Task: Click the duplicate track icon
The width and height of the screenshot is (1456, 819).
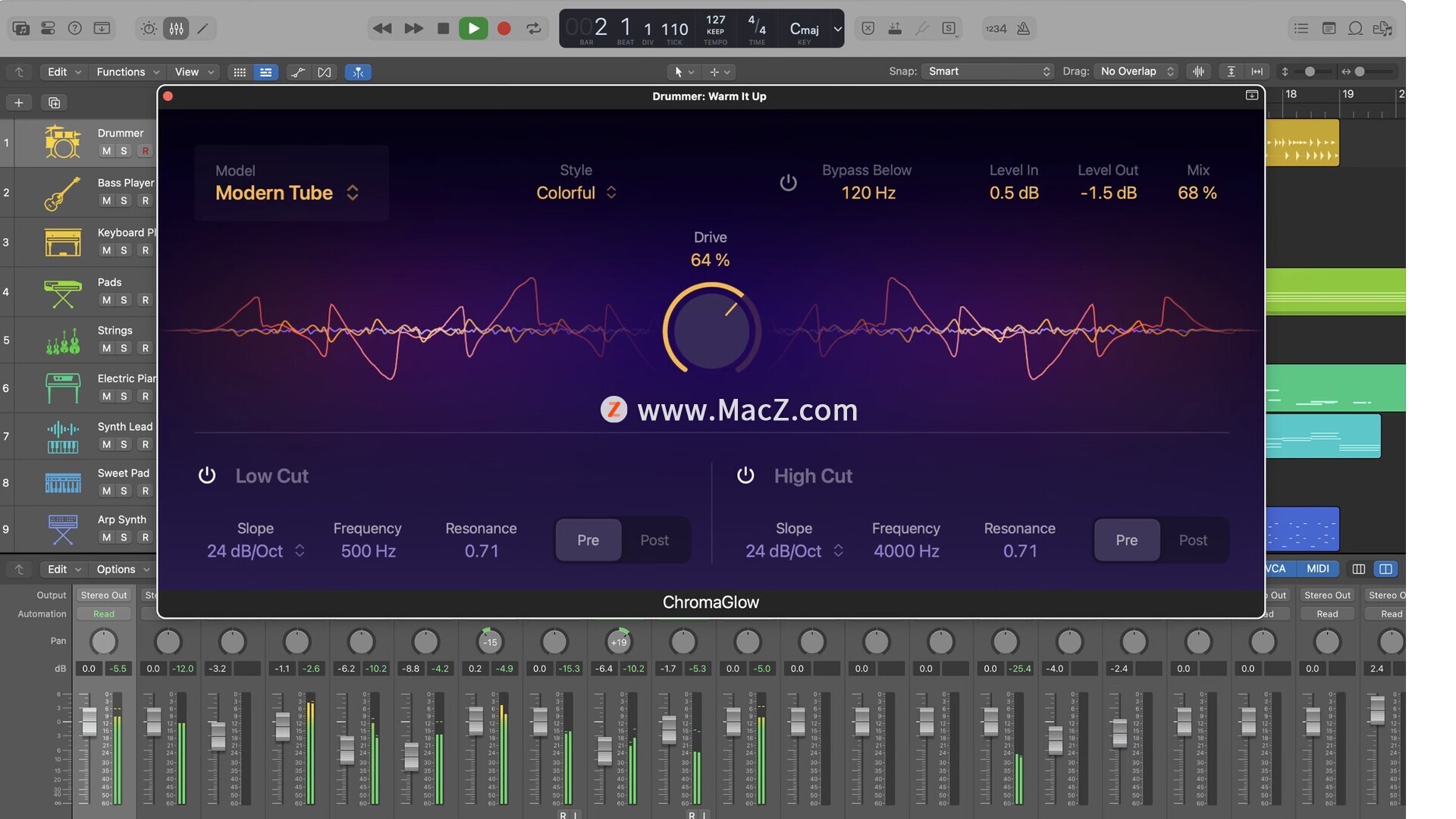Action: (x=54, y=102)
